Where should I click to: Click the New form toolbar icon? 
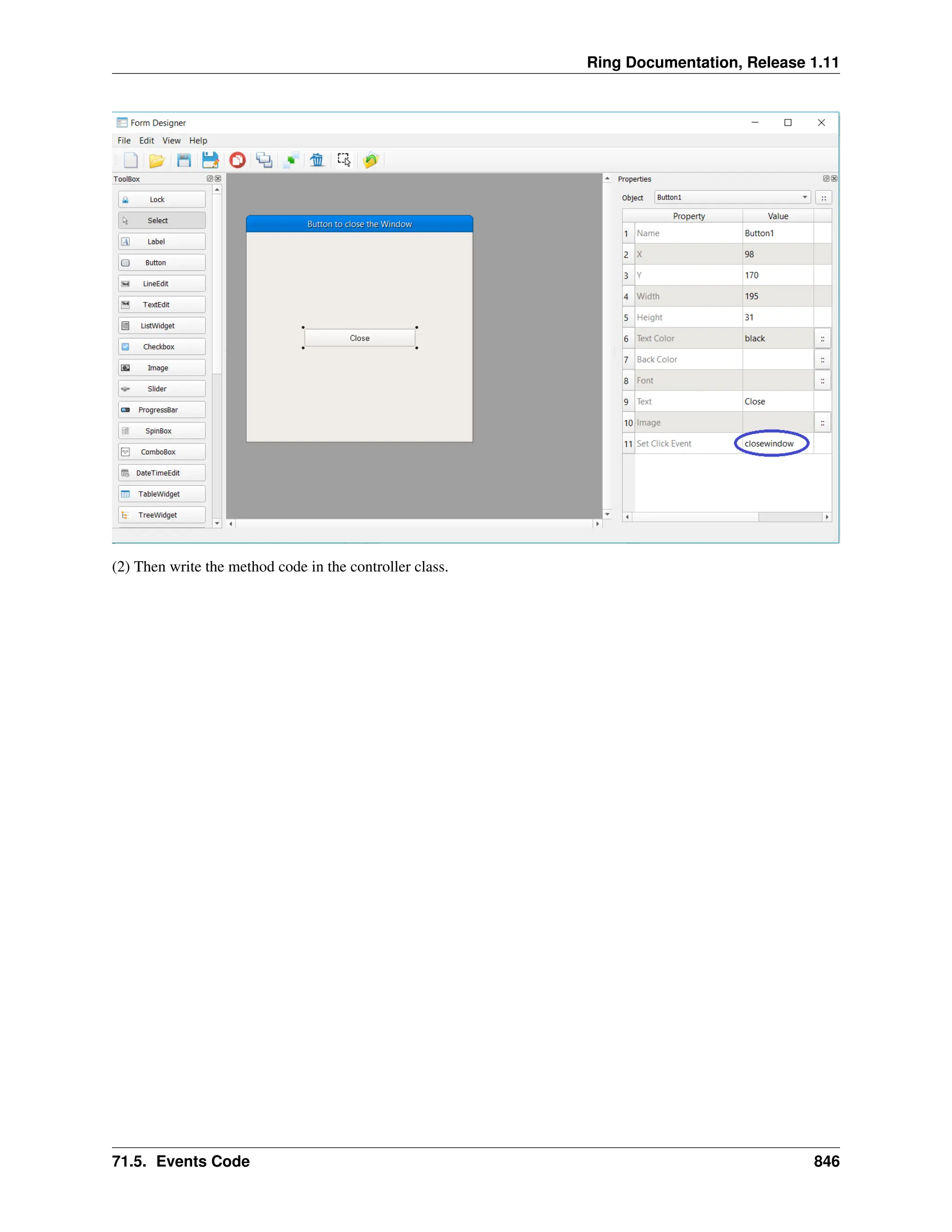click(130, 161)
